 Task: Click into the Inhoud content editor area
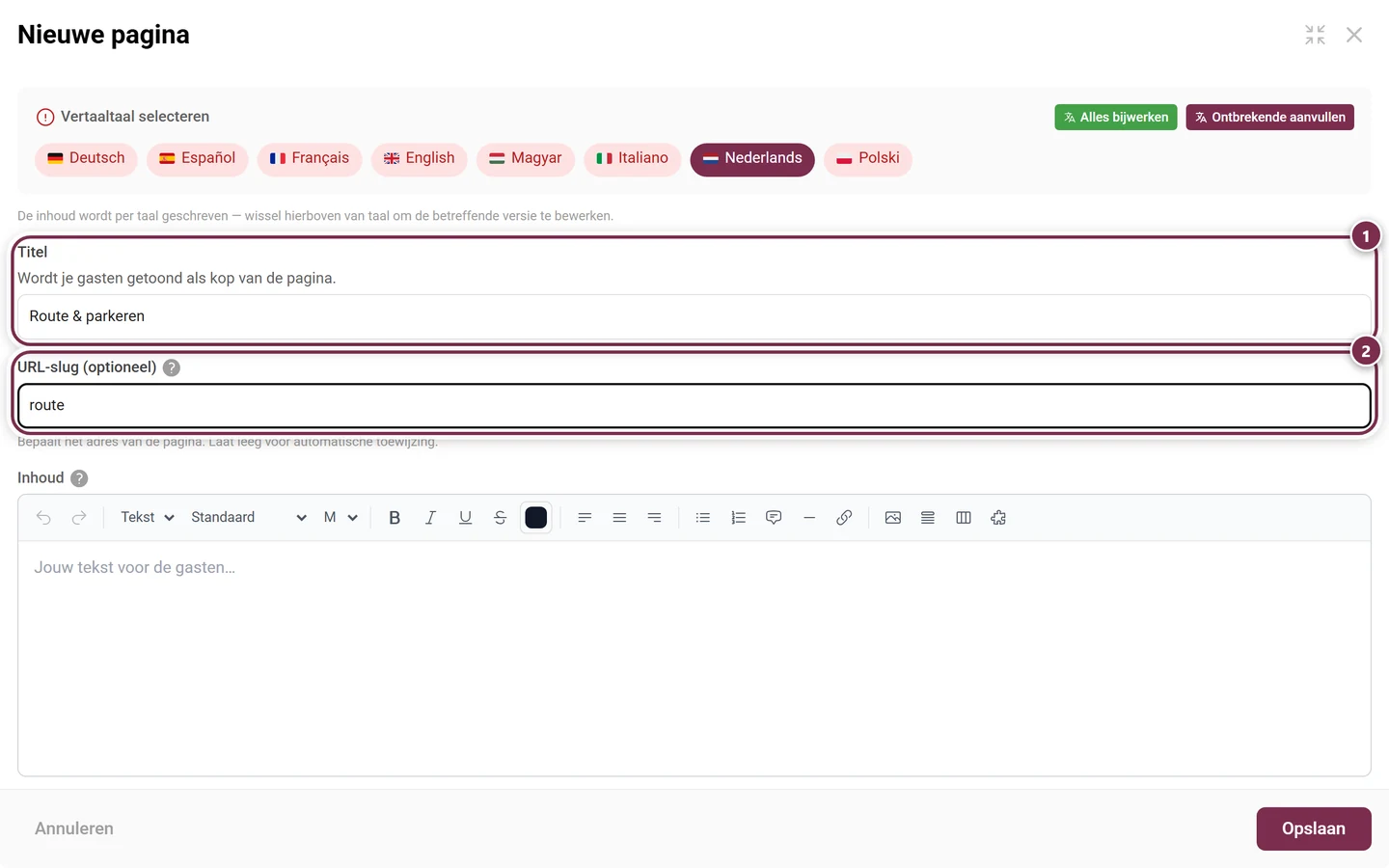[x=694, y=658]
